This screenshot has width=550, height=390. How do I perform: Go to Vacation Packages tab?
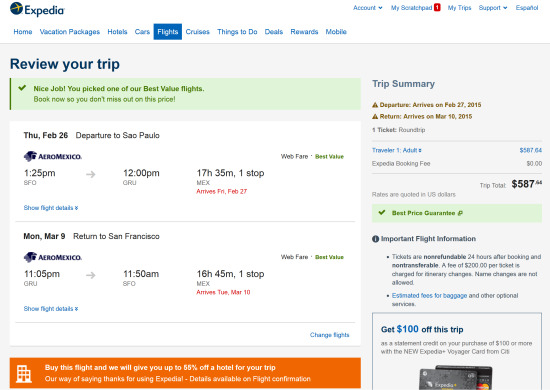tap(70, 32)
